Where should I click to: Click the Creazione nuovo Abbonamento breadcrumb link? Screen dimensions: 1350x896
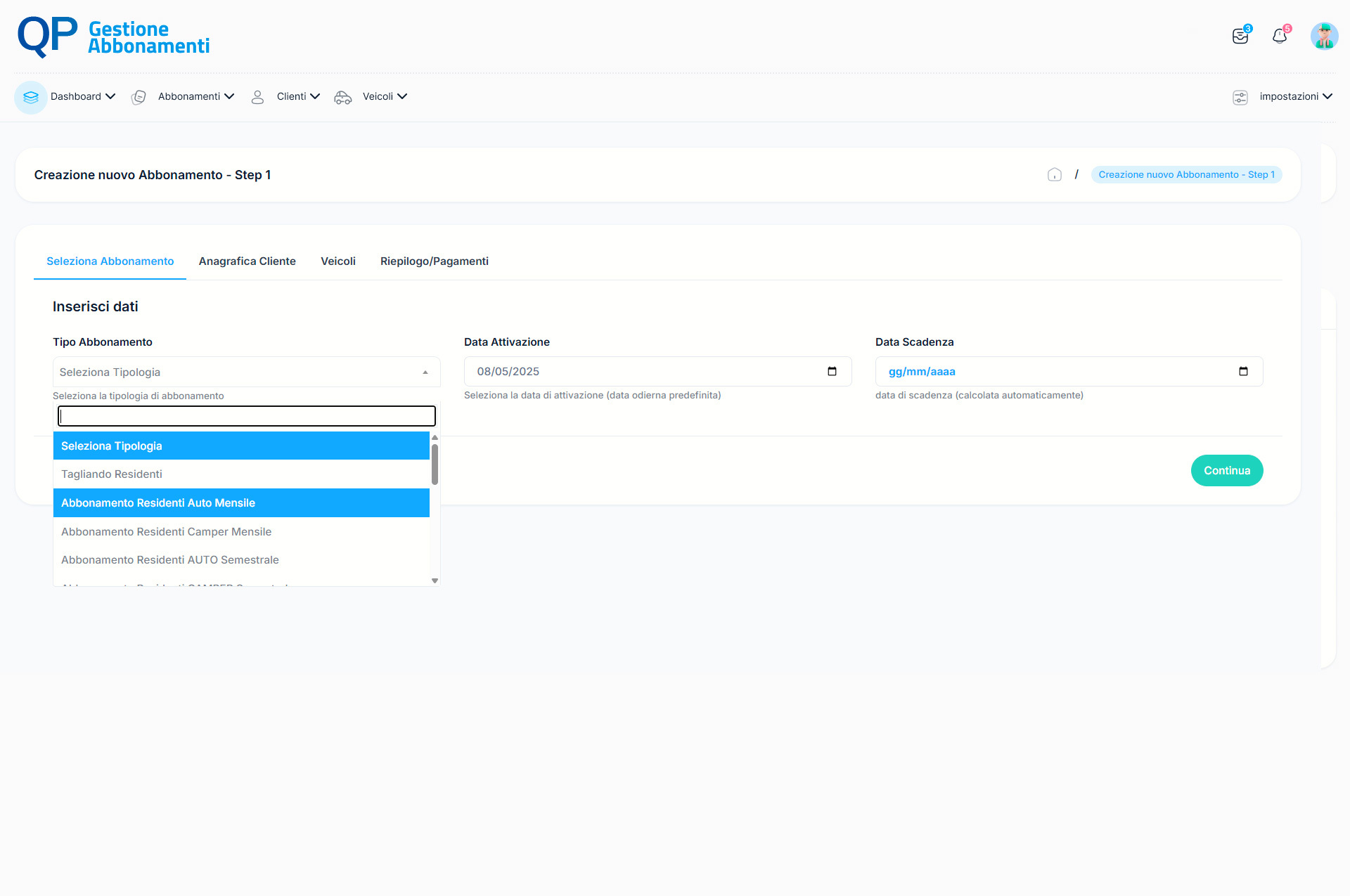(x=1186, y=175)
